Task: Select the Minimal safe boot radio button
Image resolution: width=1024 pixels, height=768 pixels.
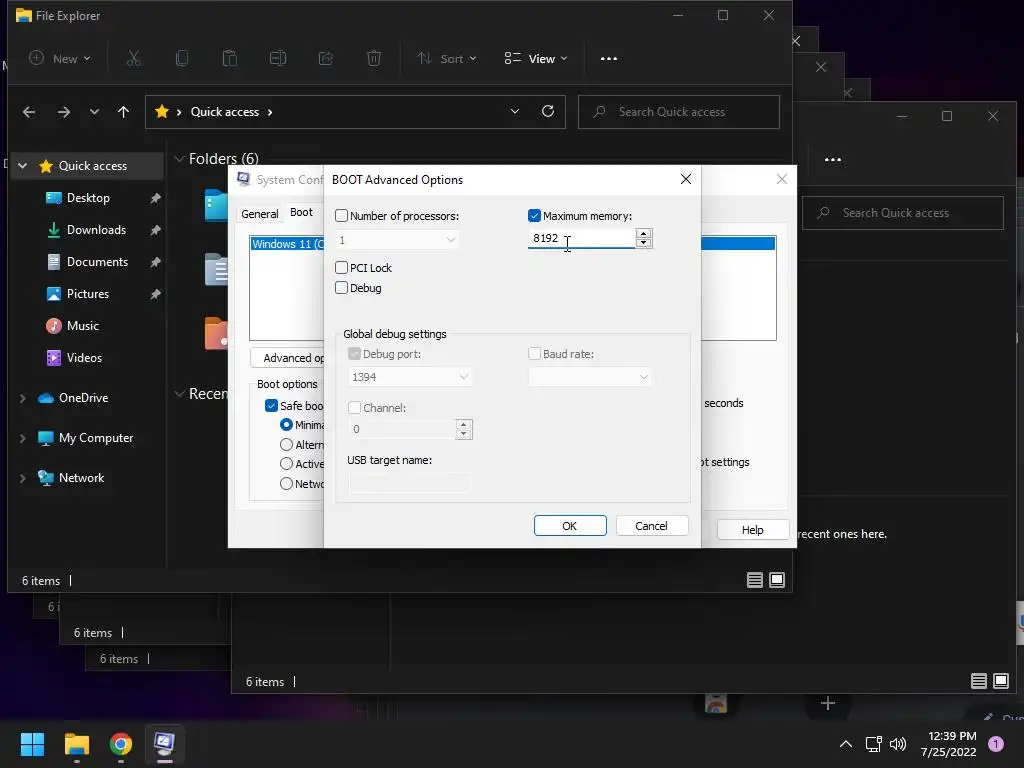Action: coord(286,424)
